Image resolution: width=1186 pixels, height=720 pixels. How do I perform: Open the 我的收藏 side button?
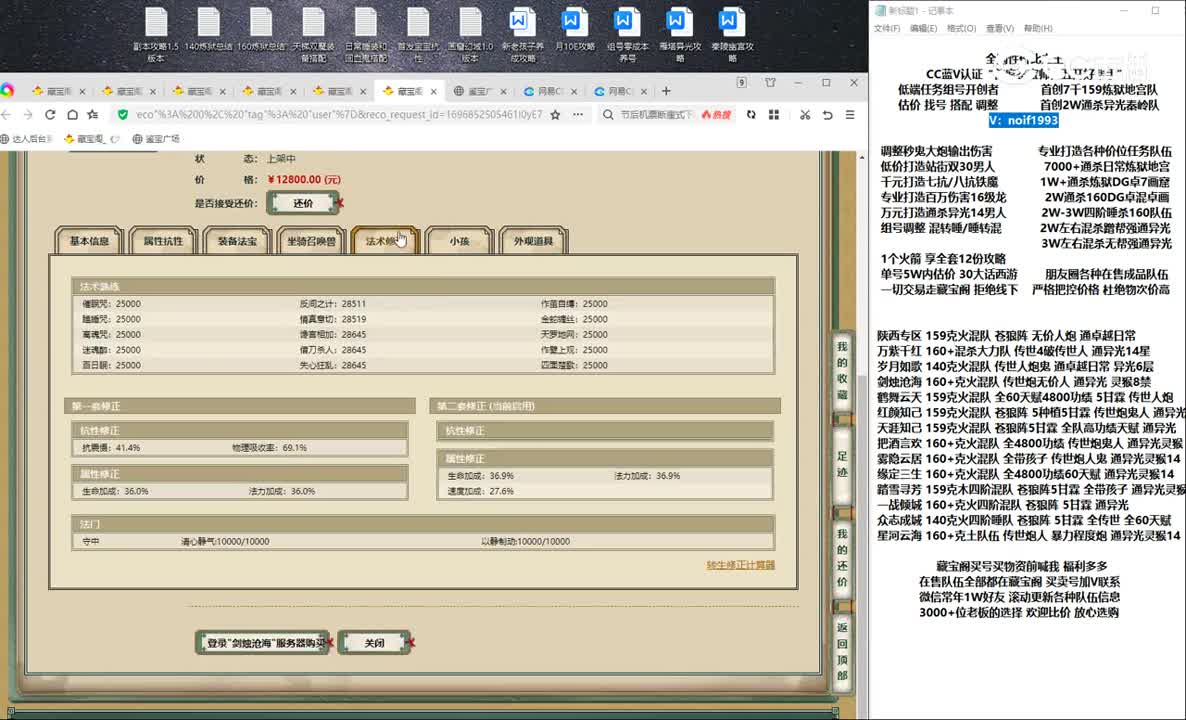pos(842,371)
